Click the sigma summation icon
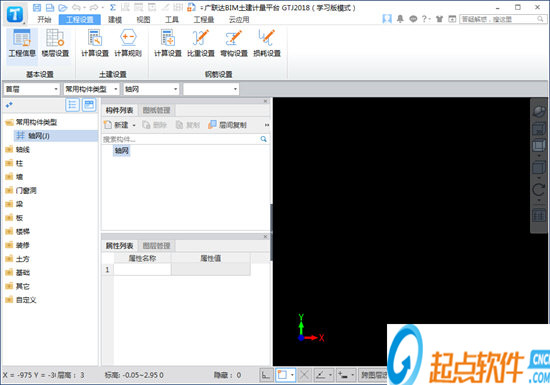The image size is (550, 385). click(x=113, y=7)
